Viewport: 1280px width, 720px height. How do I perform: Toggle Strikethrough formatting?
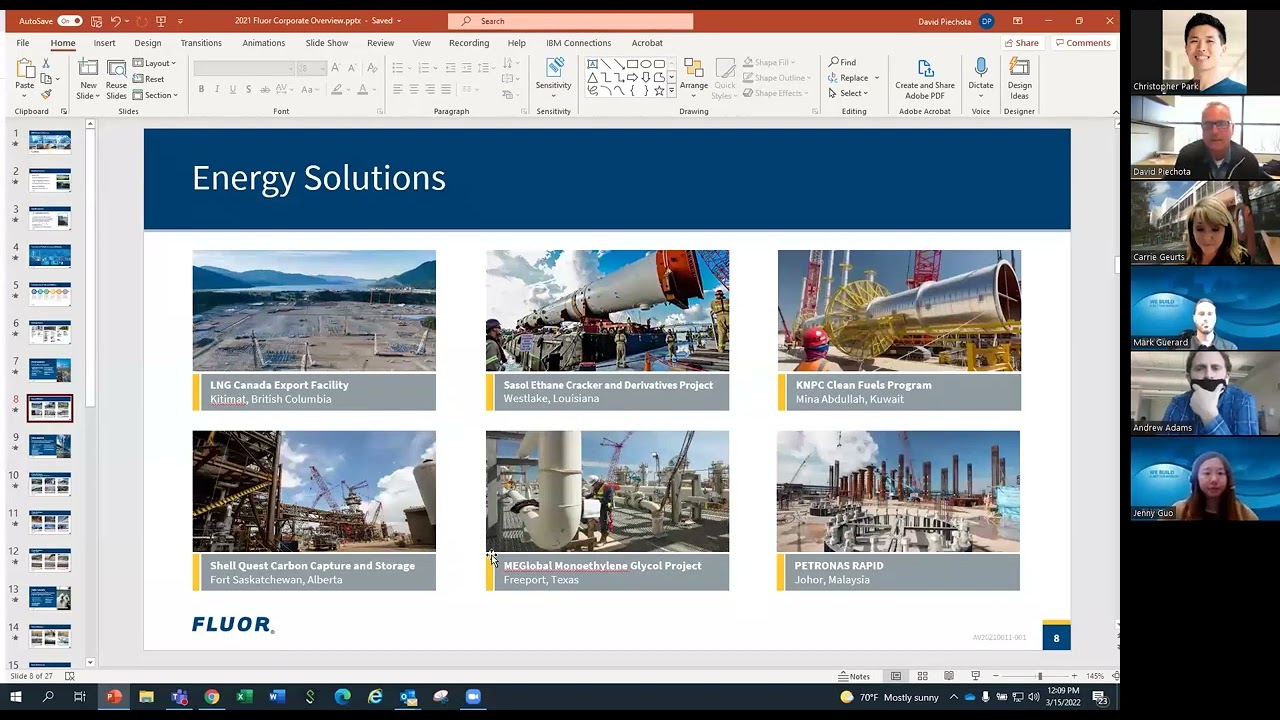coord(265,89)
